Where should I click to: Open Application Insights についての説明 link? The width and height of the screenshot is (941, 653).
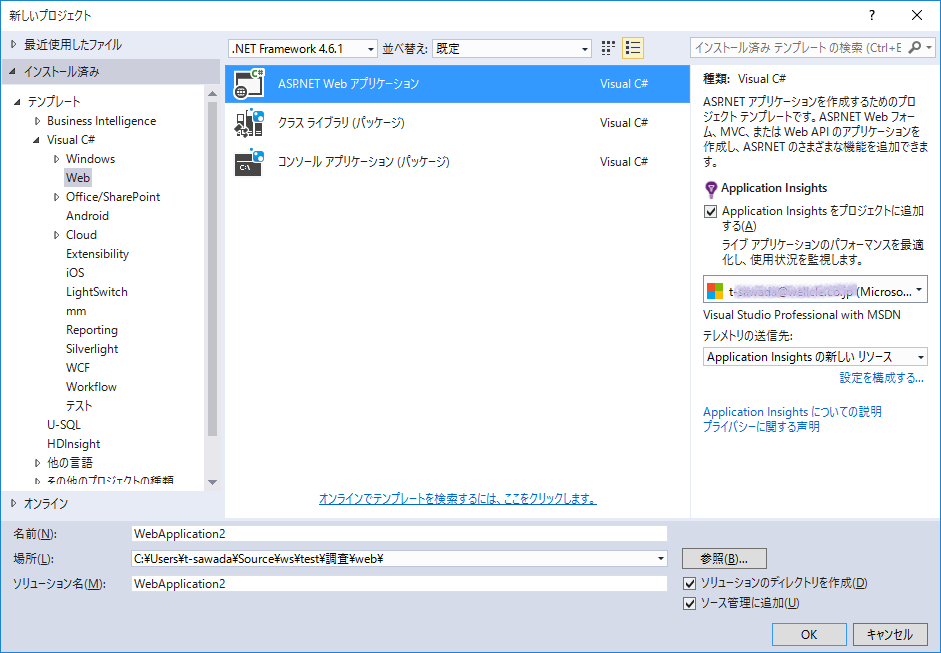(x=792, y=412)
